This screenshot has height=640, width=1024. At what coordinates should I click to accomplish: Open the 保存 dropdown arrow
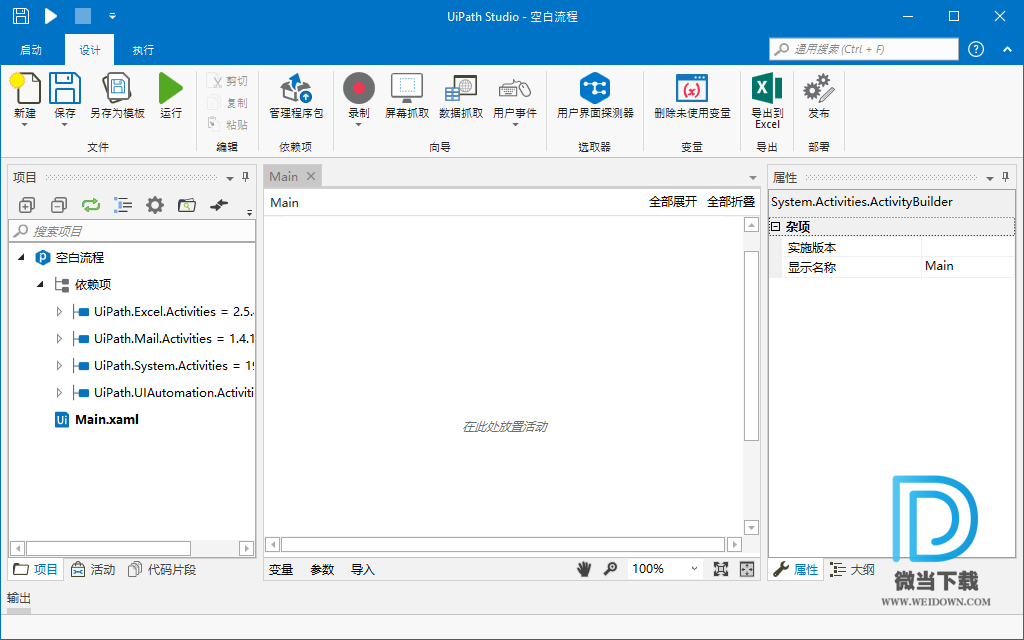(x=65, y=124)
